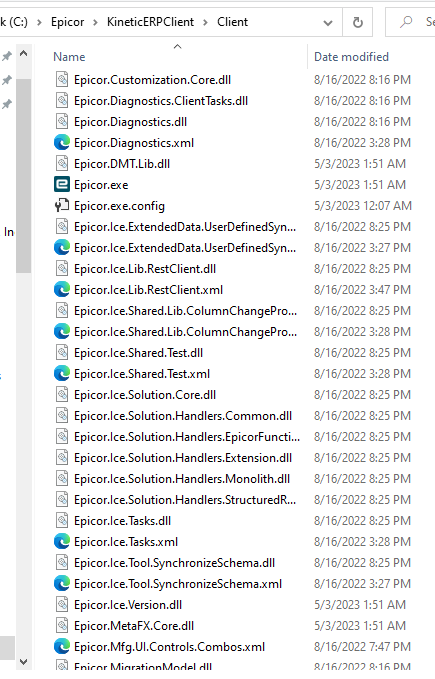Click the Edge icon beside Epicor.Ice.Tasks.xml
The image size is (435, 679).
62,542
